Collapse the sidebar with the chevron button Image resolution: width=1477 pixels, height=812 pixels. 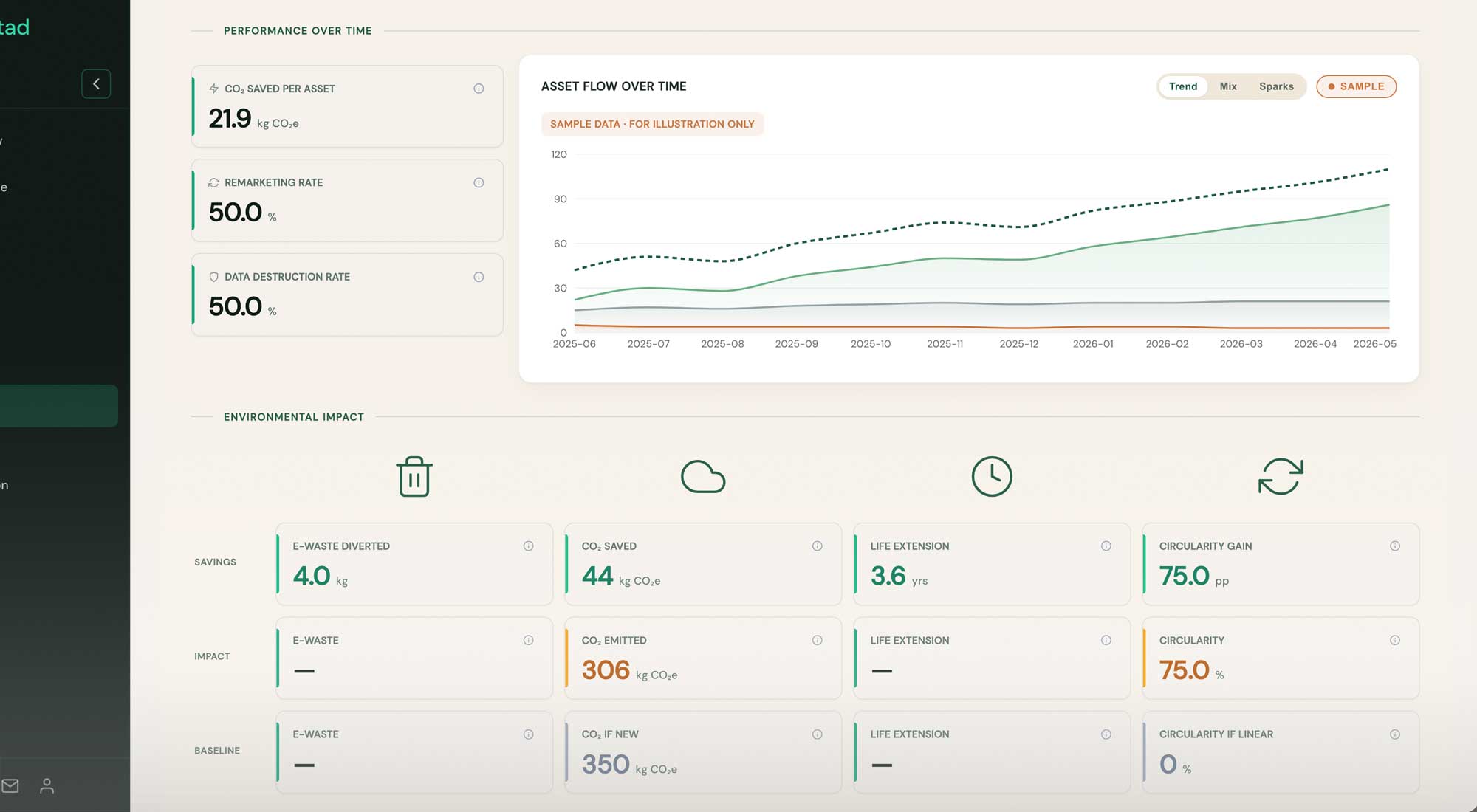tap(96, 84)
